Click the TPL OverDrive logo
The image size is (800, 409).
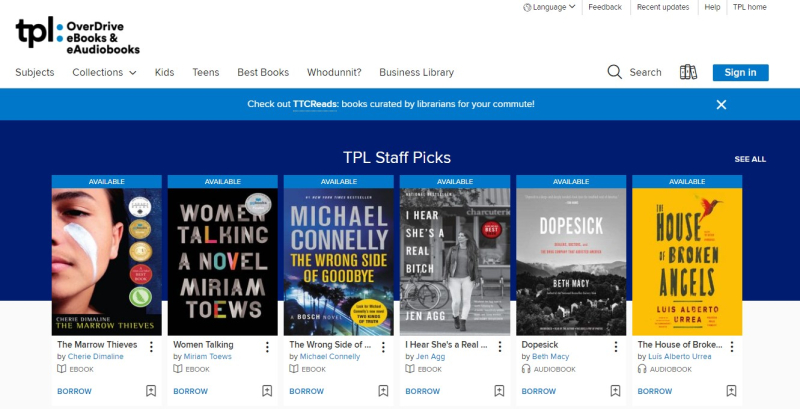pos(77,36)
